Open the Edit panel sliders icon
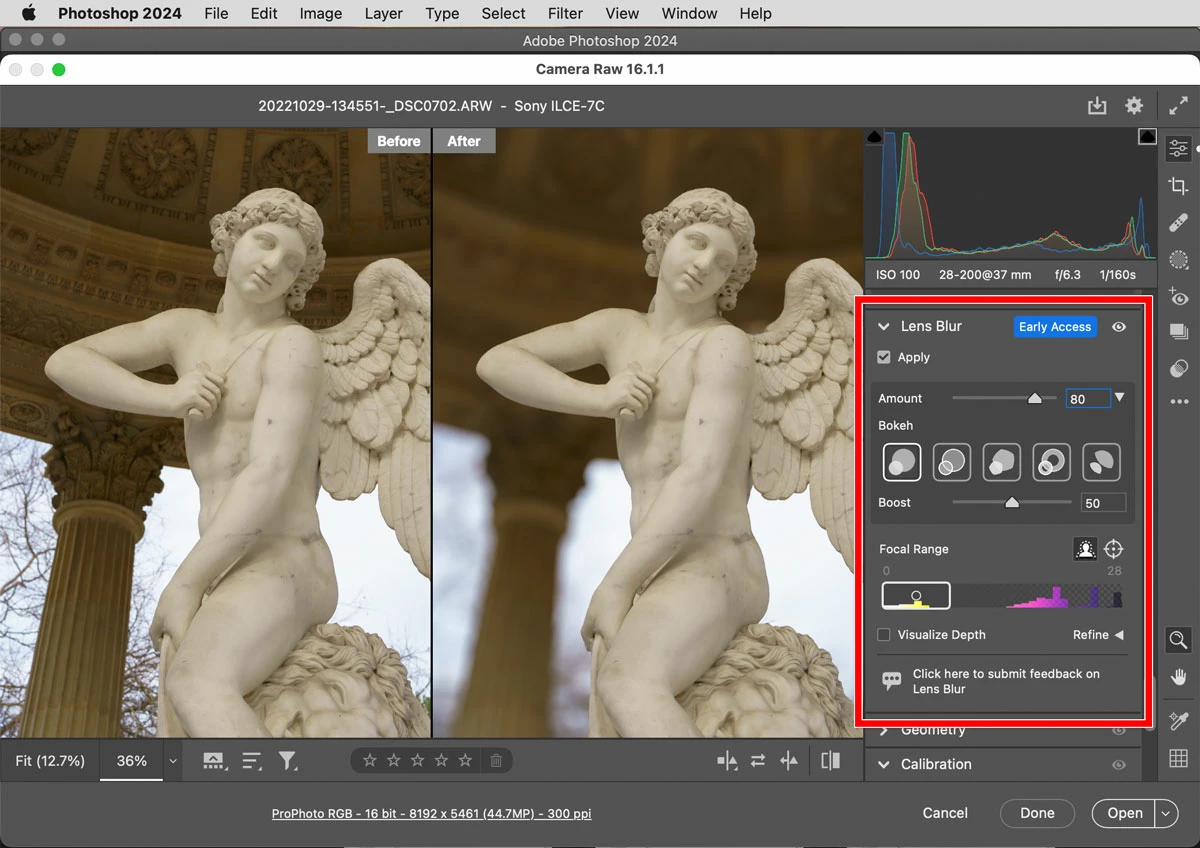This screenshot has height=848, width=1200. [1178, 148]
